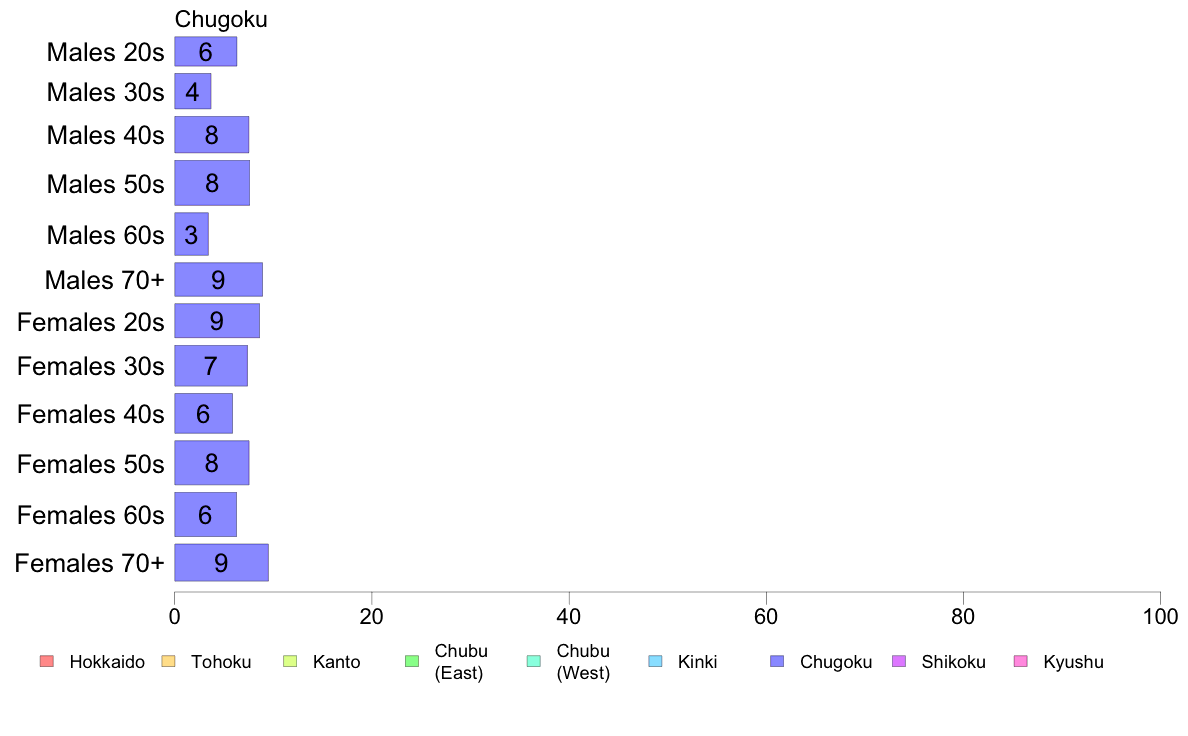The image size is (1188, 736).
Task: Click the Kyushu legend label
Action: tap(1073, 662)
